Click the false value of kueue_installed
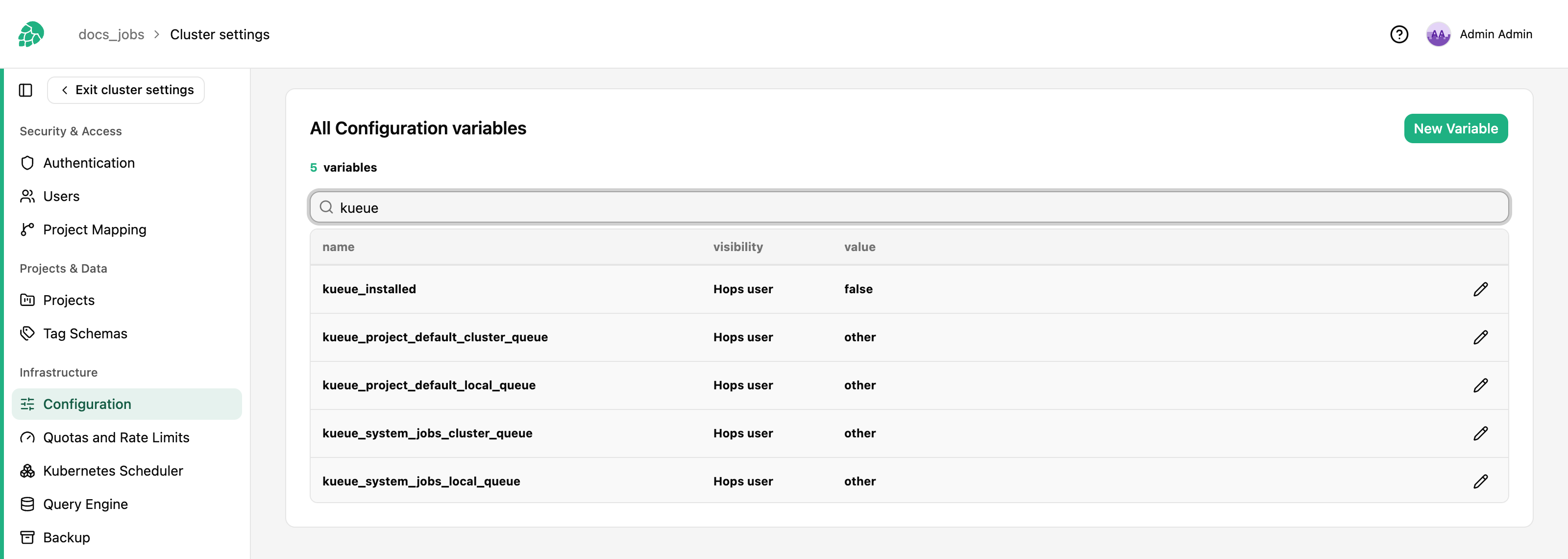 [858, 289]
